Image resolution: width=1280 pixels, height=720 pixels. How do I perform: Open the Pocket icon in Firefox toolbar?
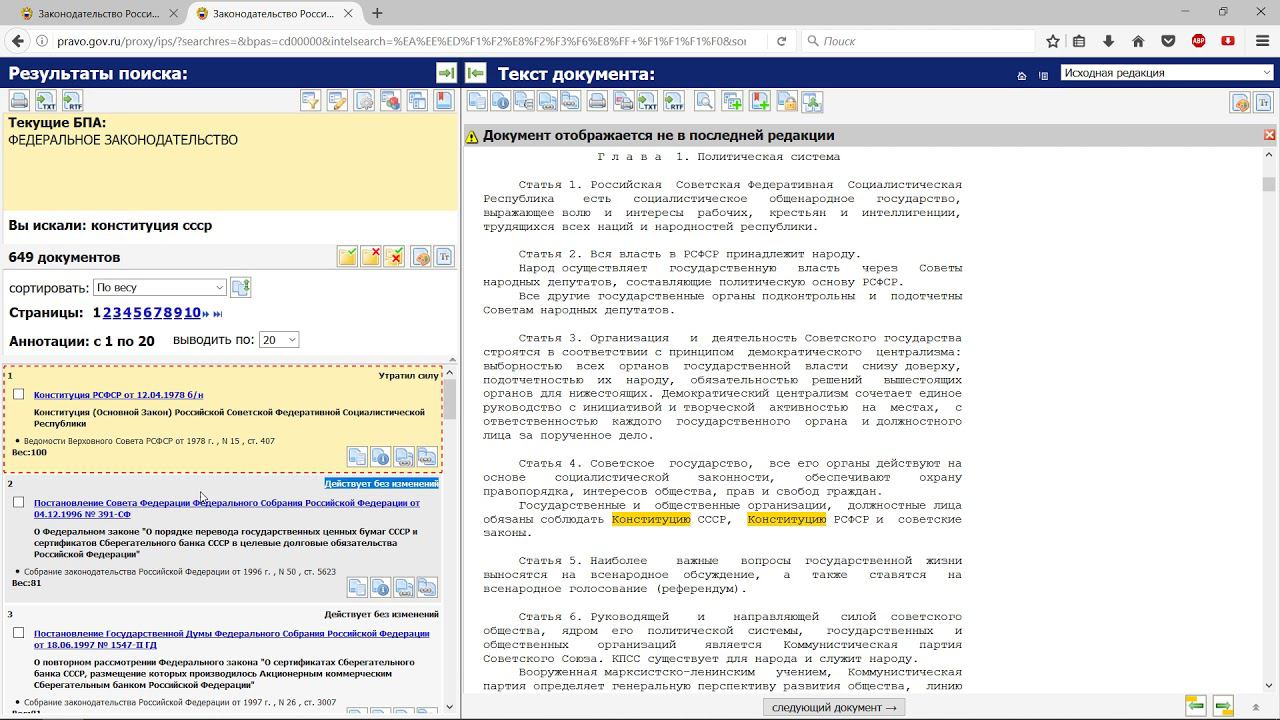coord(1168,41)
